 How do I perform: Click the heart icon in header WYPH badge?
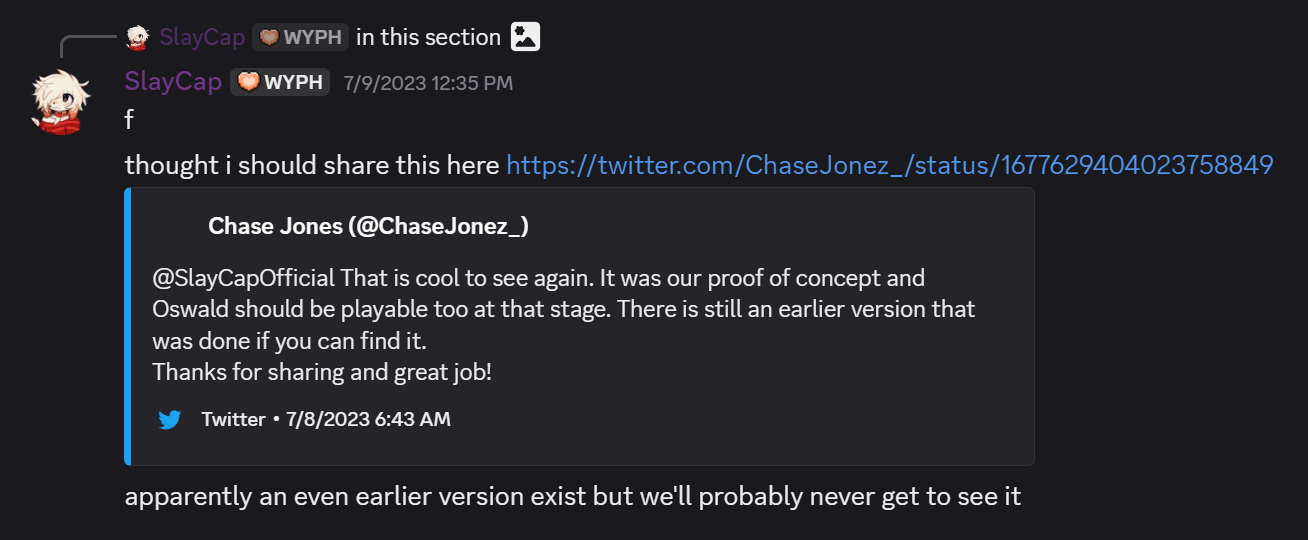click(249, 82)
